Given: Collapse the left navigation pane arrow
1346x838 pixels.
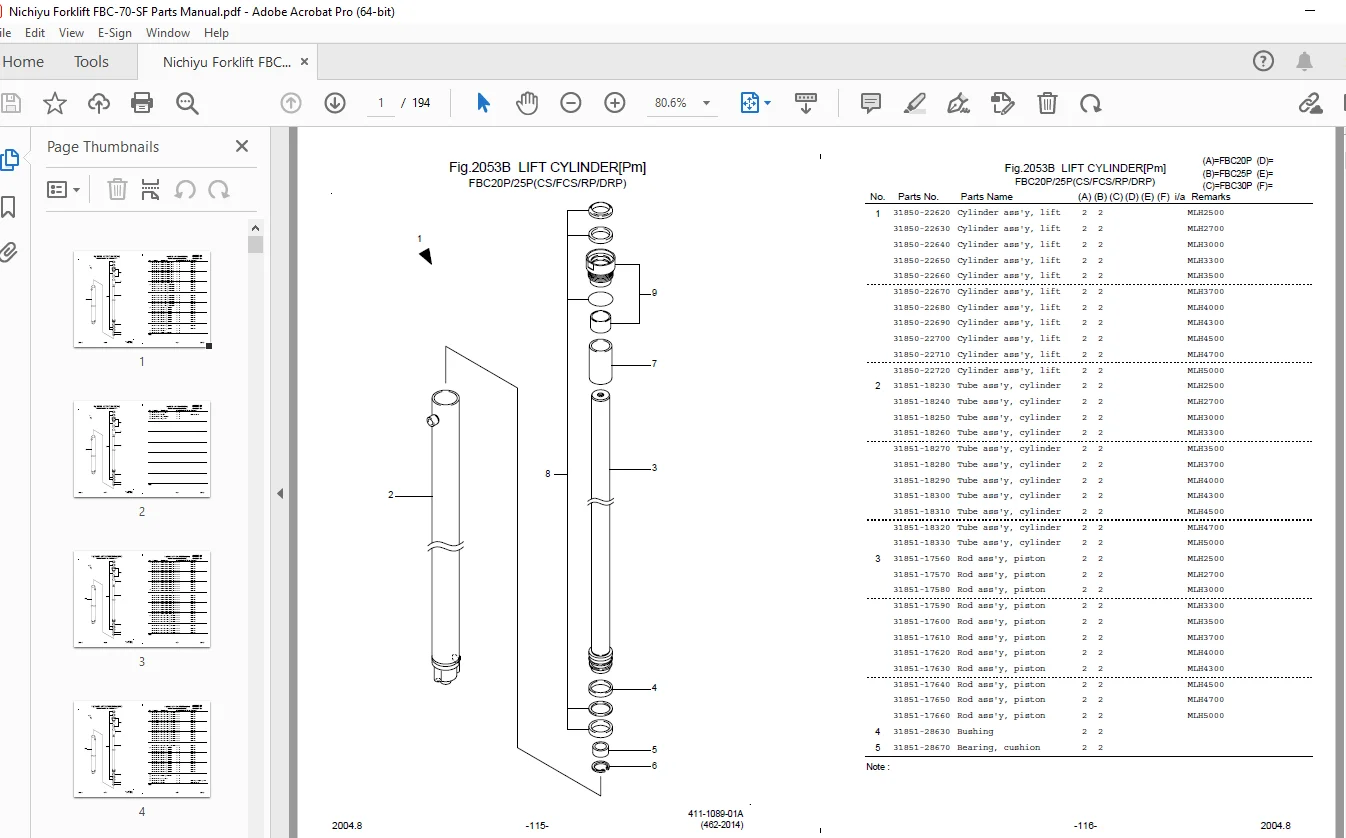Looking at the screenshot, I should point(280,493).
